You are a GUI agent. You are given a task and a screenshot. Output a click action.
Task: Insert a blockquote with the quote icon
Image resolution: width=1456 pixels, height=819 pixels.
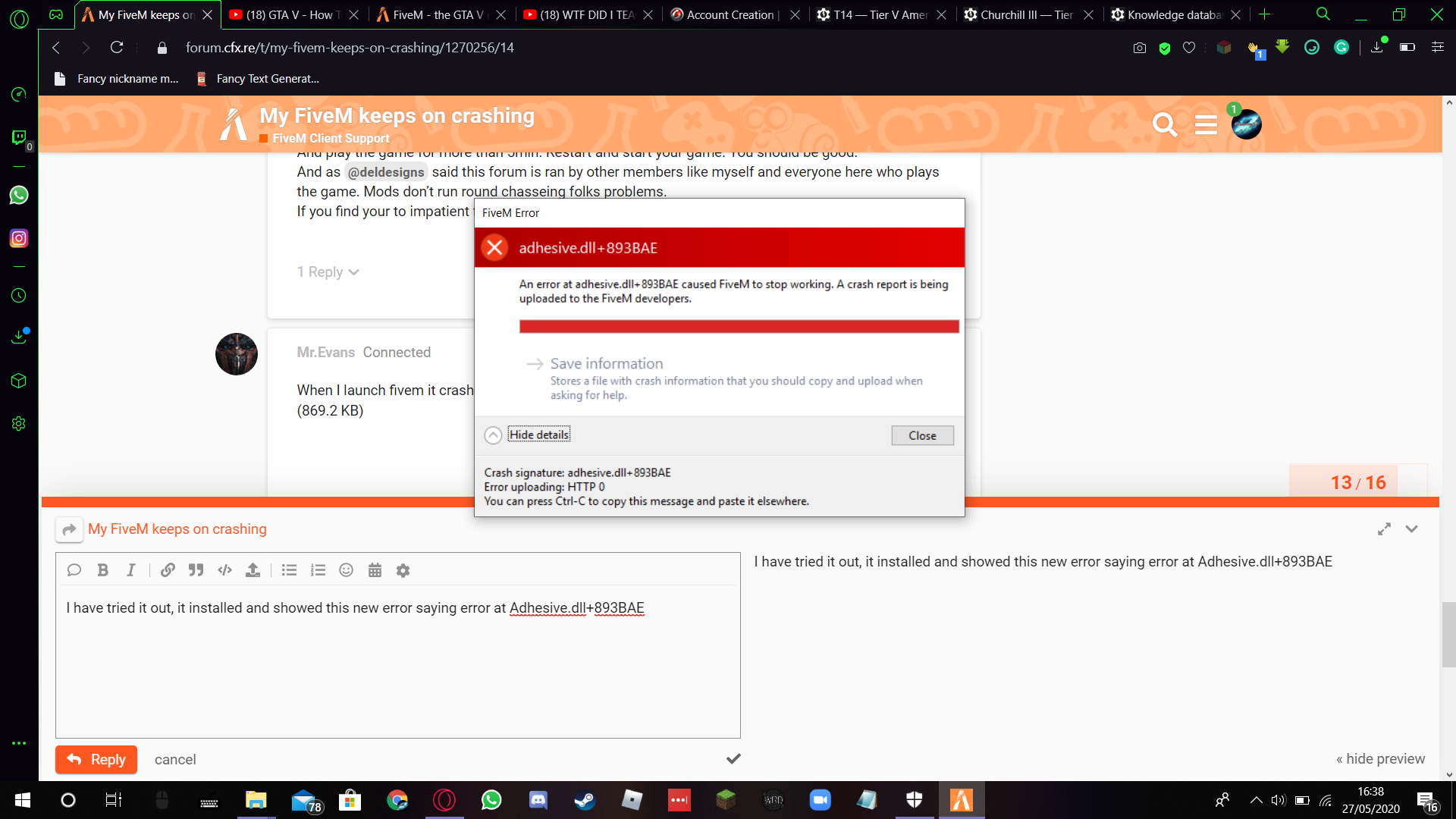196,570
